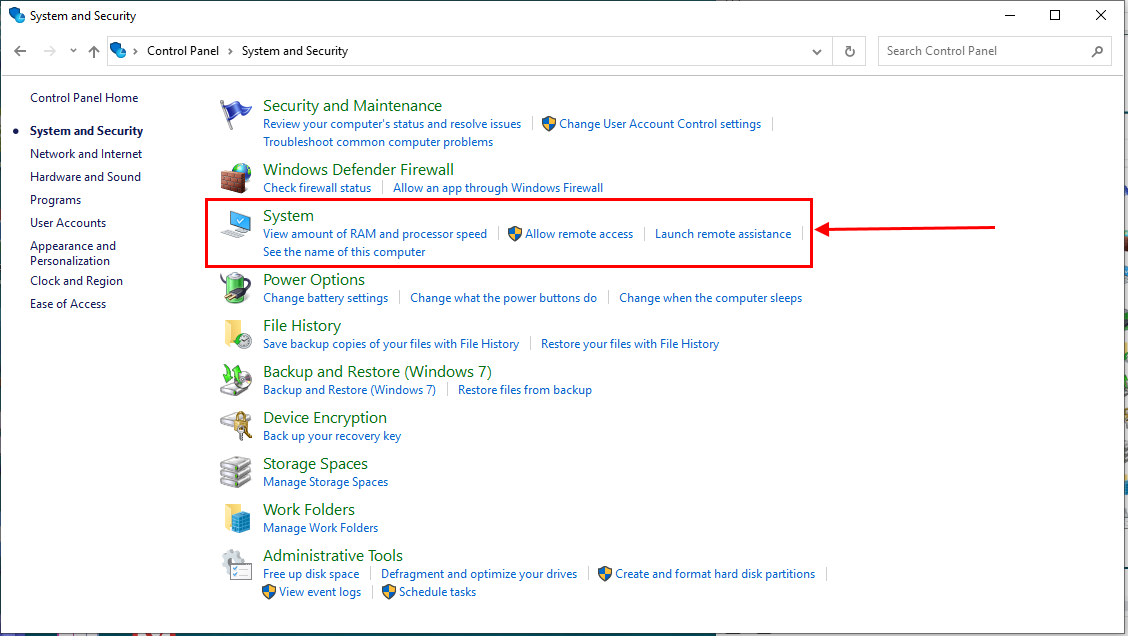Click Change battery settings link

point(326,298)
